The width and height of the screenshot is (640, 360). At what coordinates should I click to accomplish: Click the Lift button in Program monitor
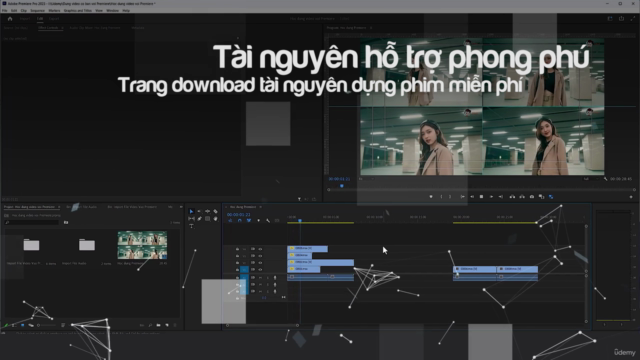coord(512,197)
